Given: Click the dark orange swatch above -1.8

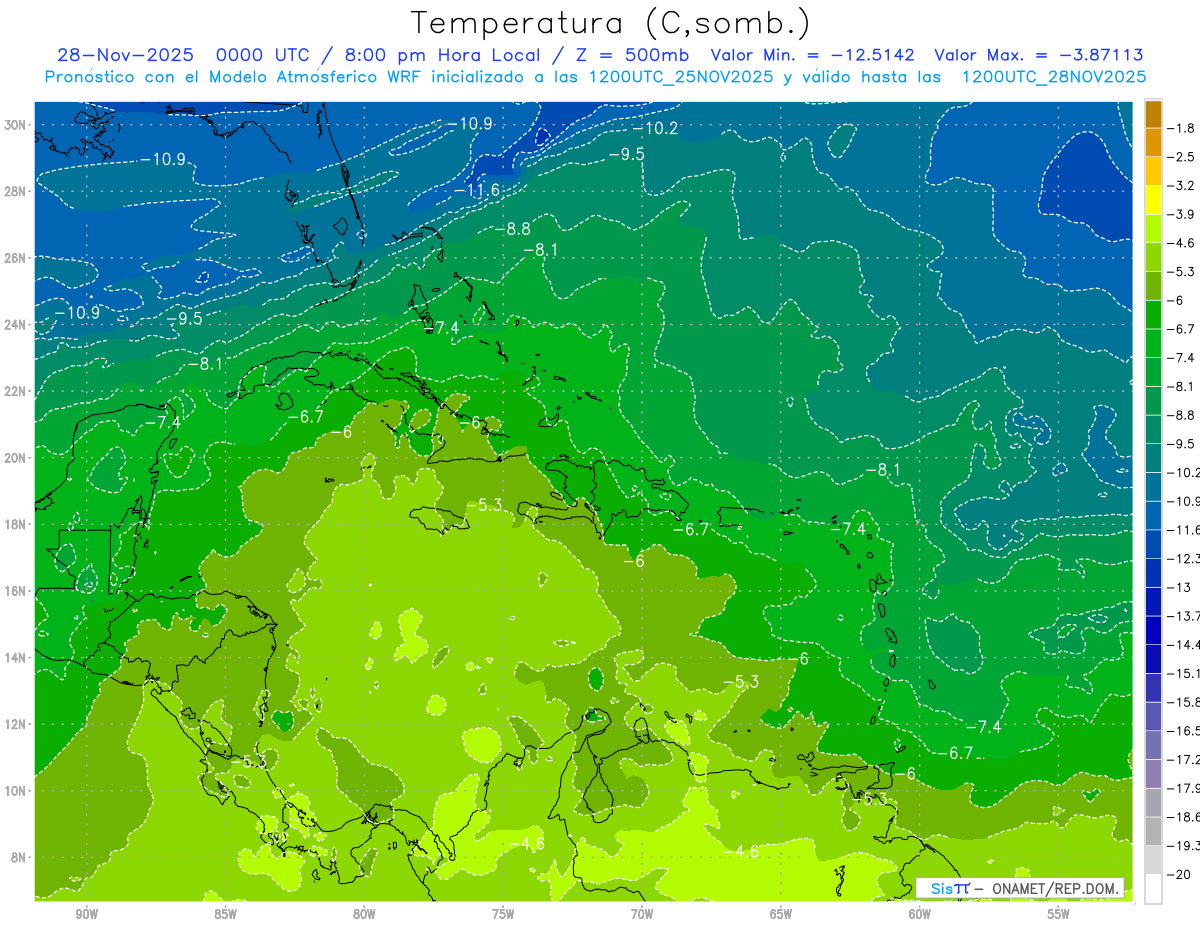Looking at the screenshot, I should (1153, 115).
